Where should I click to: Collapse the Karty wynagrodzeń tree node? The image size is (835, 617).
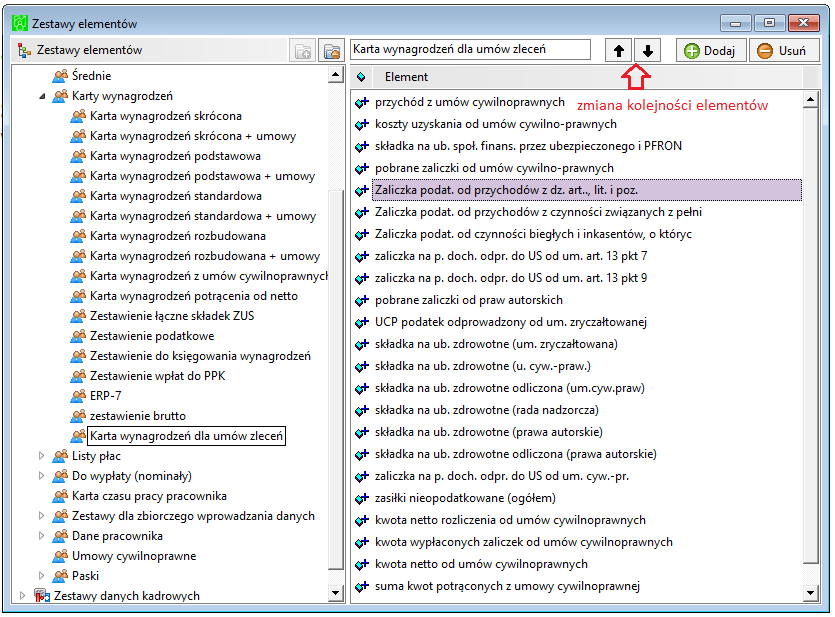point(42,96)
